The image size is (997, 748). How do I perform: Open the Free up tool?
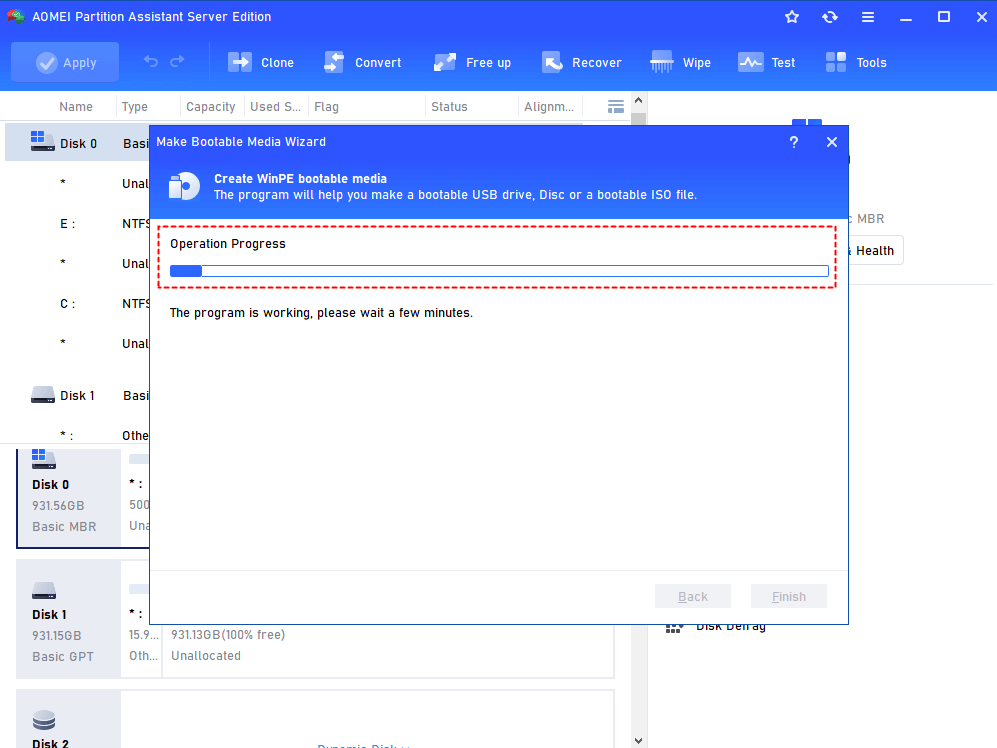[472, 62]
